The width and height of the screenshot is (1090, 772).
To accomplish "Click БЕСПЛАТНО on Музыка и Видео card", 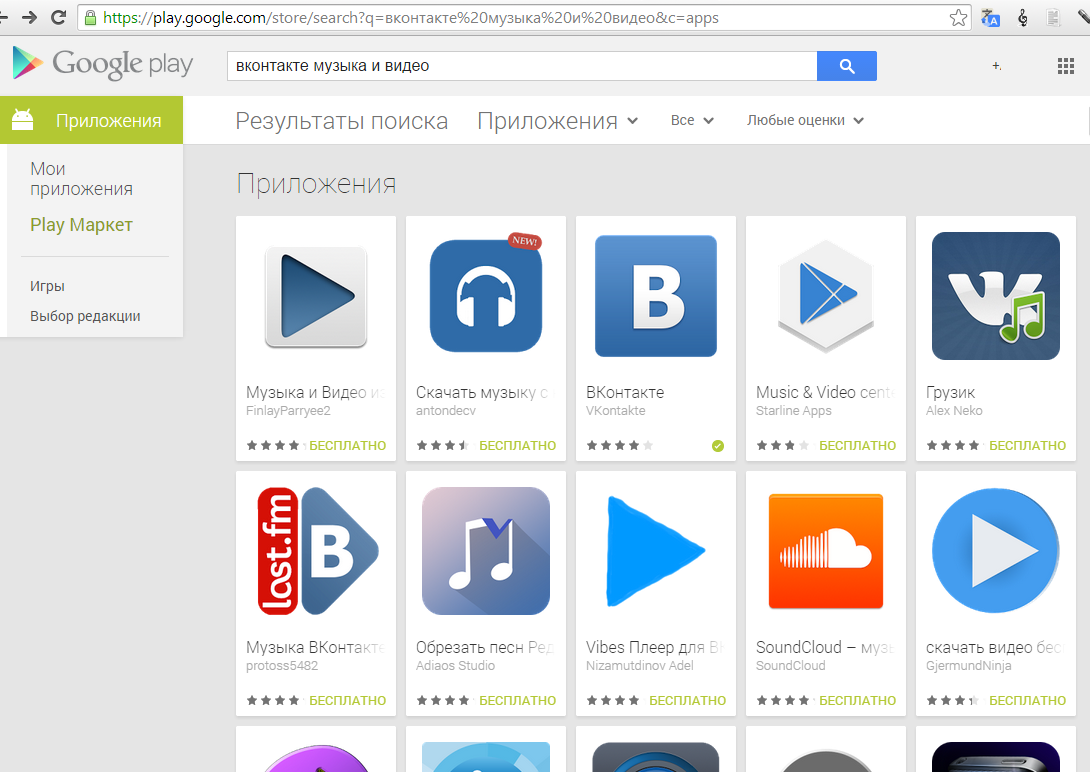I will pos(348,445).
